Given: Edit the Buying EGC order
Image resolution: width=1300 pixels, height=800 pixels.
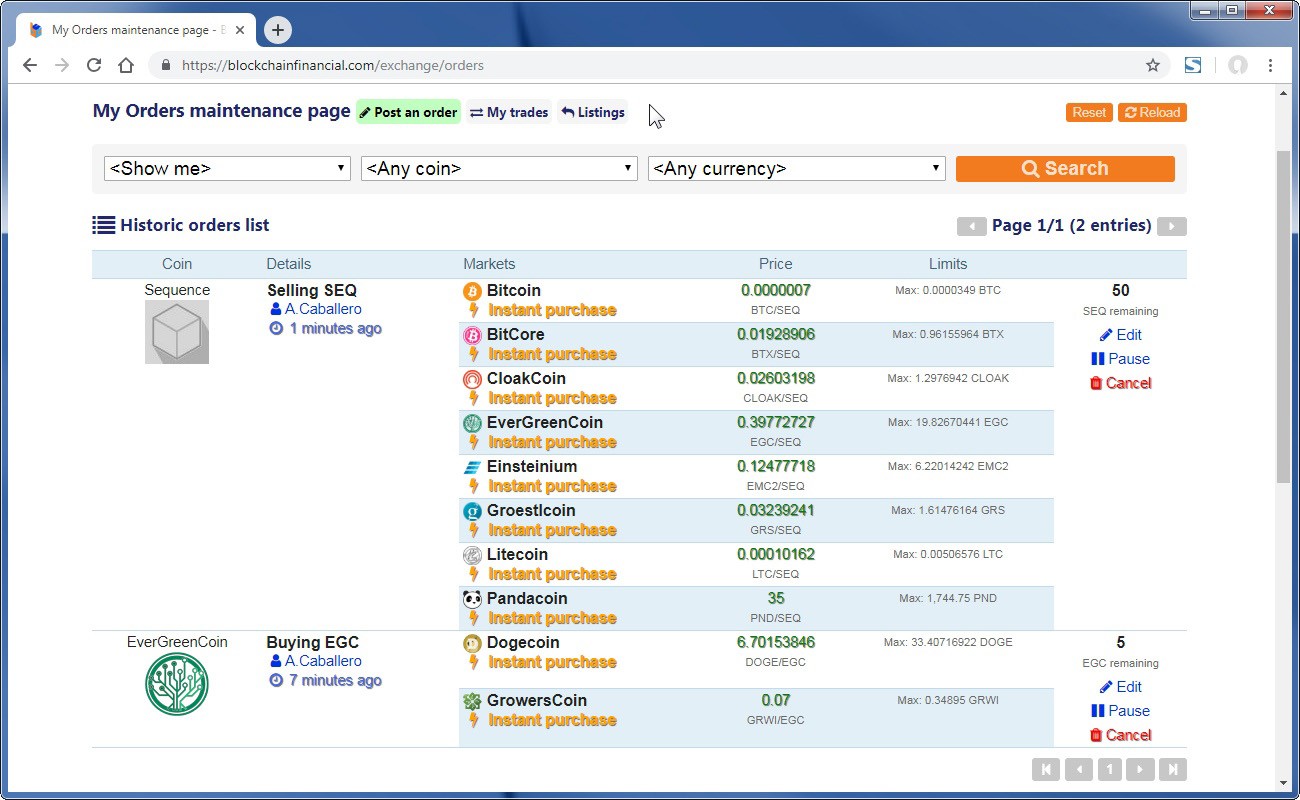Looking at the screenshot, I should pyautogui.click(x=1120, y=687).
